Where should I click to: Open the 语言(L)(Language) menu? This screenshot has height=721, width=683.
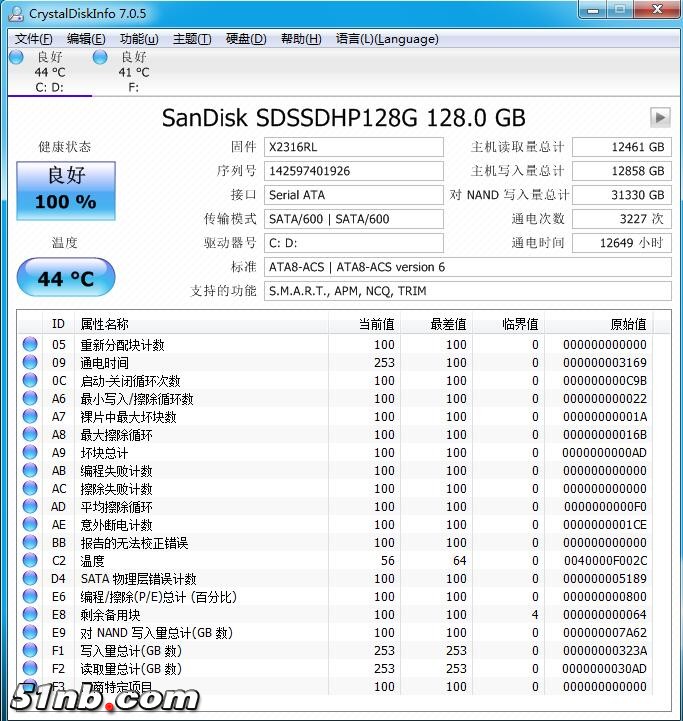coord(387,39)
